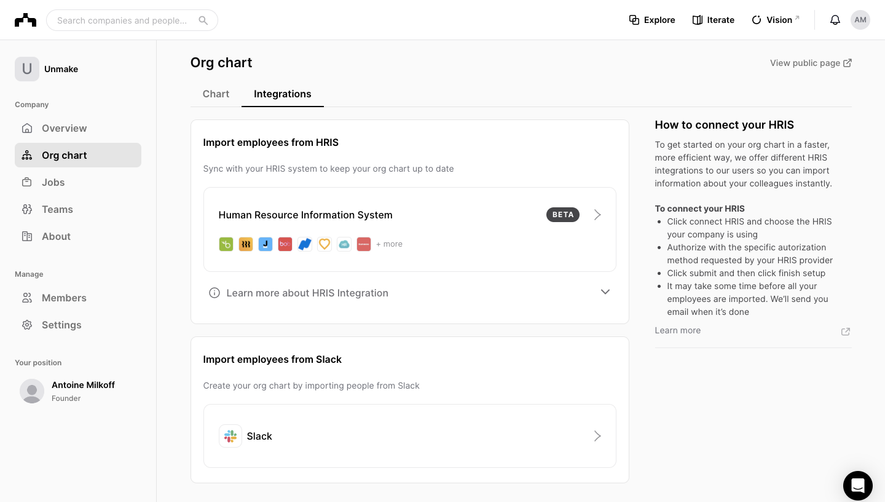
Task: Open the Human Resource Information System row
Action: [x=410, y=229]
